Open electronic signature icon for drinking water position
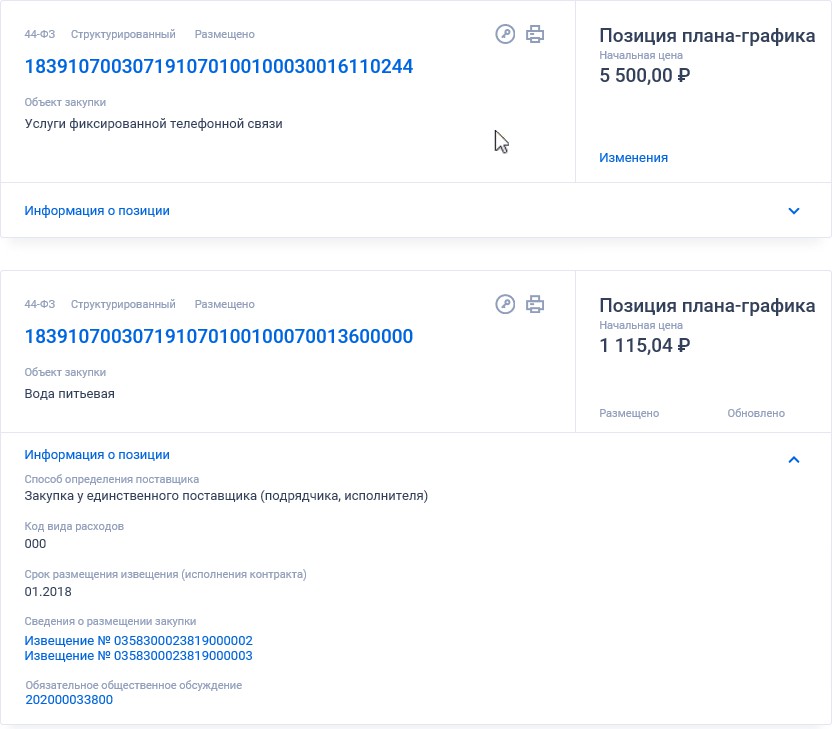The width and height of the screenshot is (832, 729). click(x=505, y=304)
